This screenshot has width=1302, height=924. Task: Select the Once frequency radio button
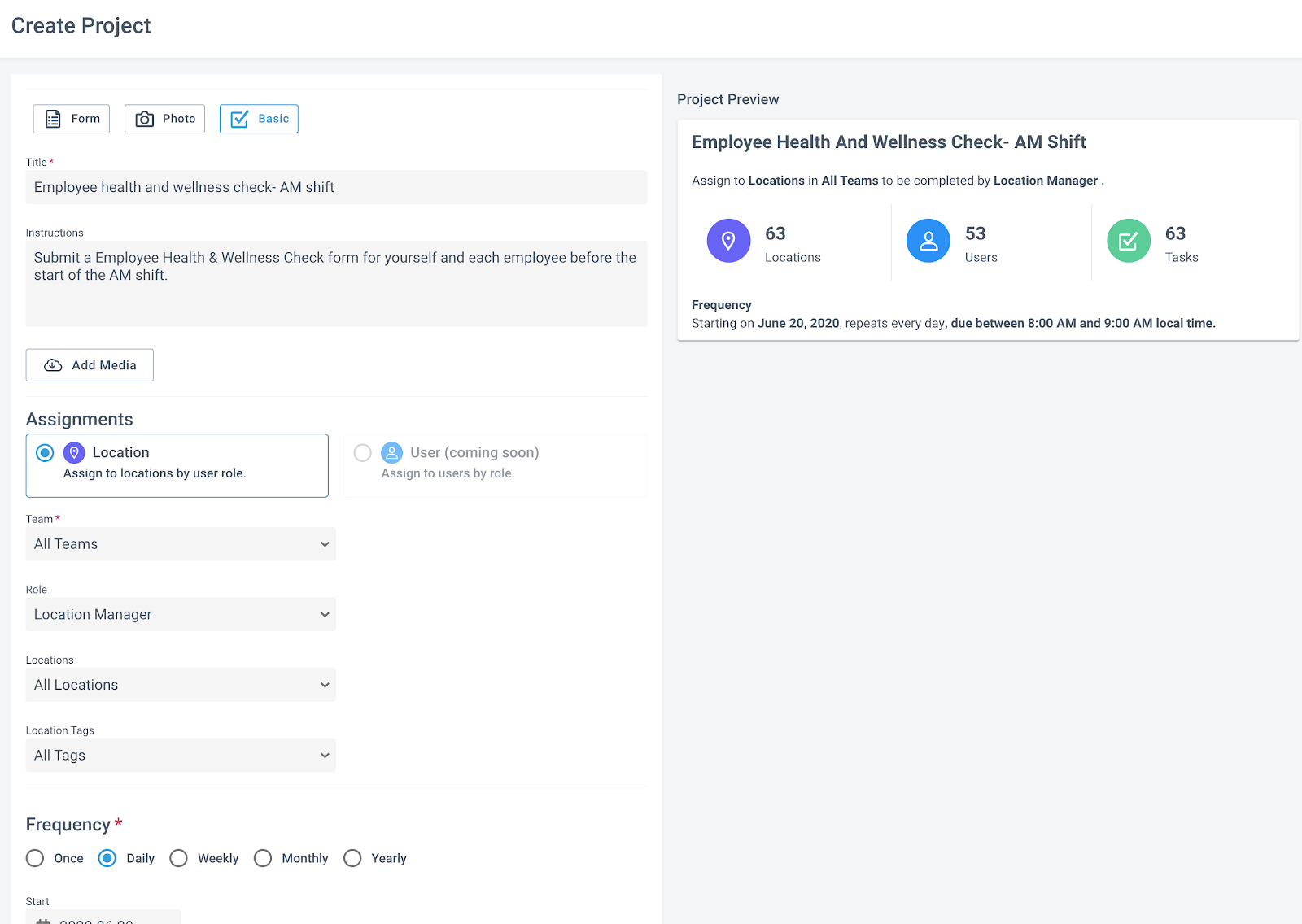coord(35,858)
